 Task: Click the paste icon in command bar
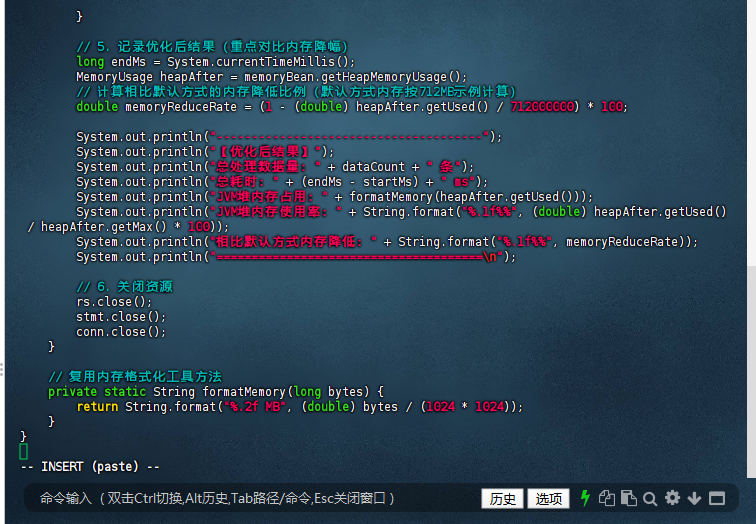tap(629, 498)
